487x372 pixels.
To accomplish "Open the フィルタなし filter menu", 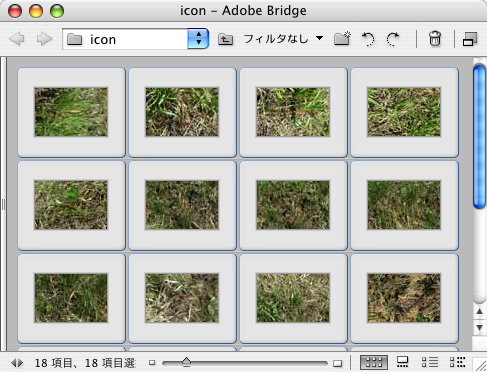I will click(283, 39).
